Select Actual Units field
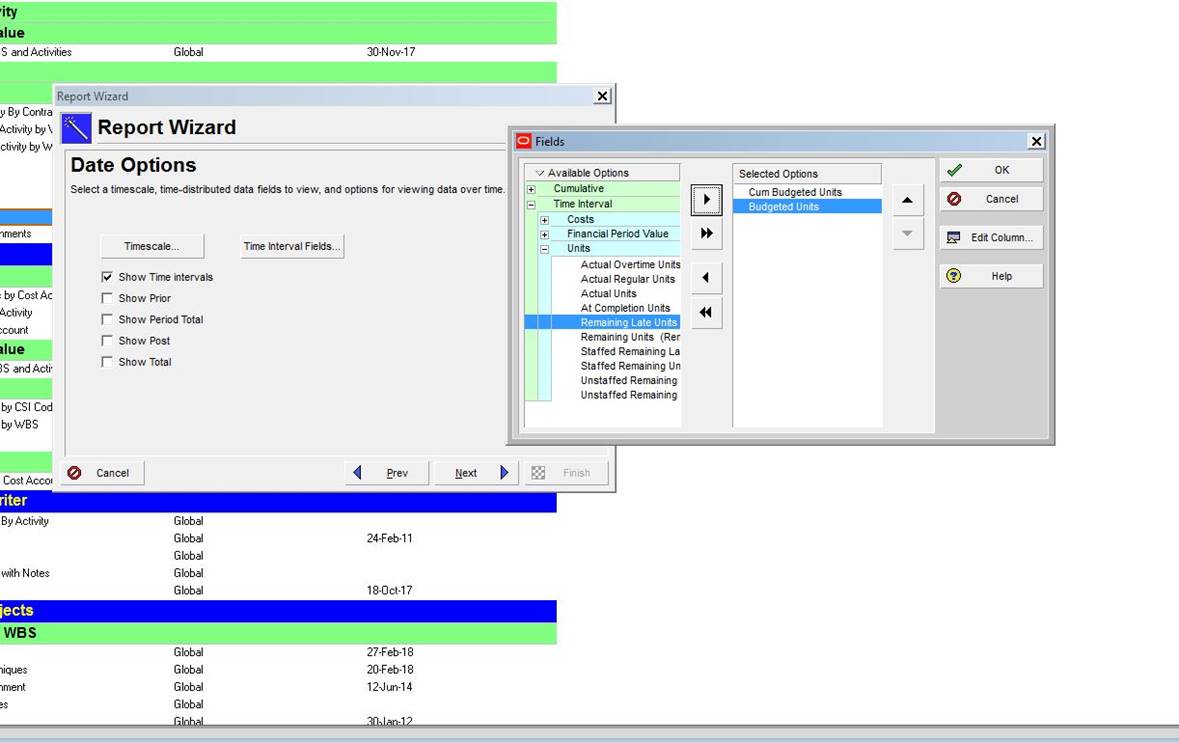The height and width of the screenshot is (743, 1179). click(x=608, y=293)
